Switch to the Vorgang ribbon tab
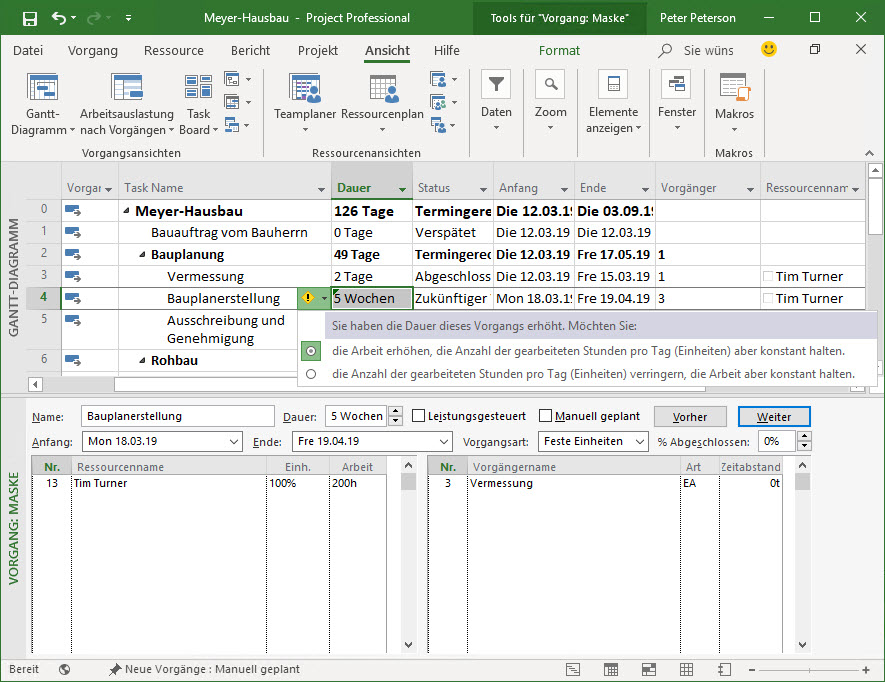 coord(93,50)
